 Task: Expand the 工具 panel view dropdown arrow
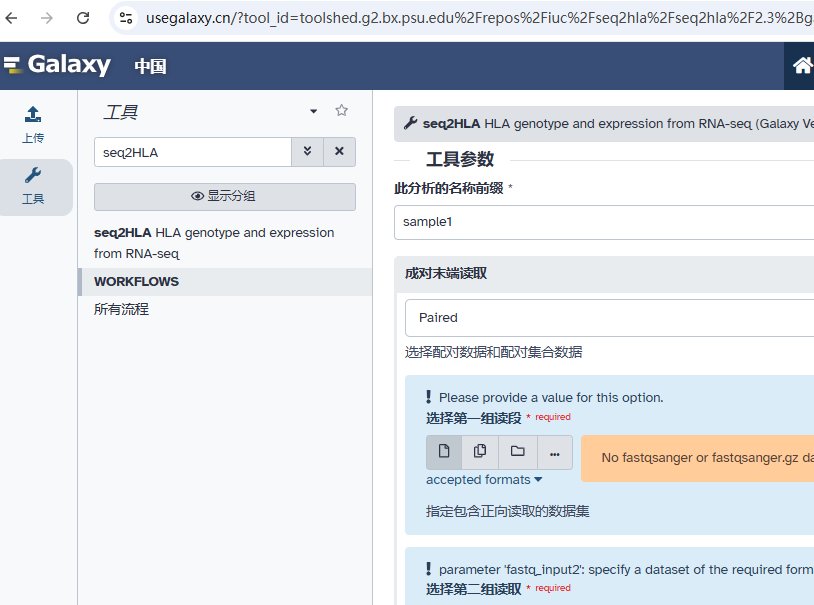click(314, 111)
